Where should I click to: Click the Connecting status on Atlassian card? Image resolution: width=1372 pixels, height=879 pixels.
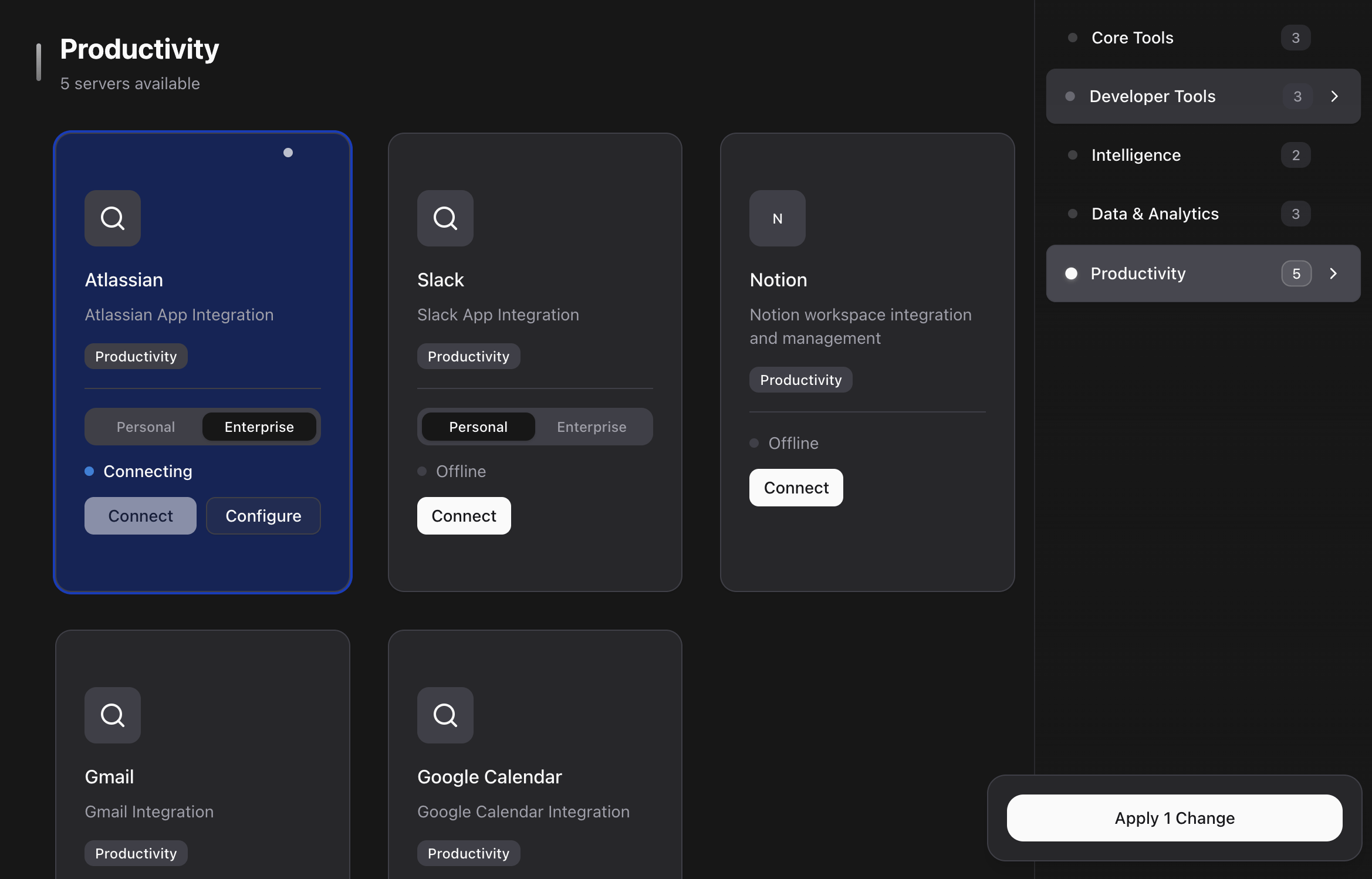[138, 471]
